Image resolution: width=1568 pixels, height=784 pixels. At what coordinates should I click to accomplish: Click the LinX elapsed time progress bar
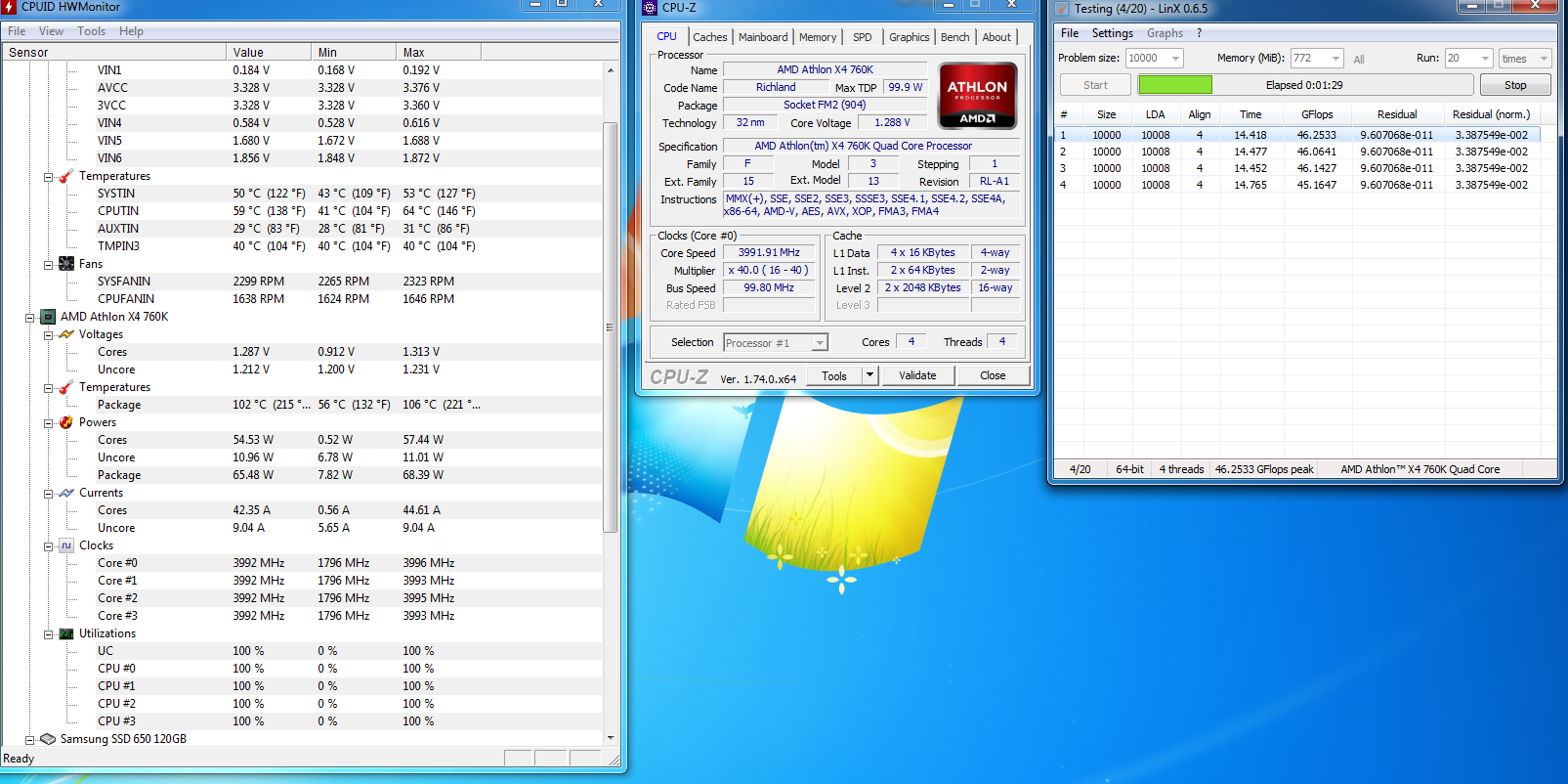1303,85
